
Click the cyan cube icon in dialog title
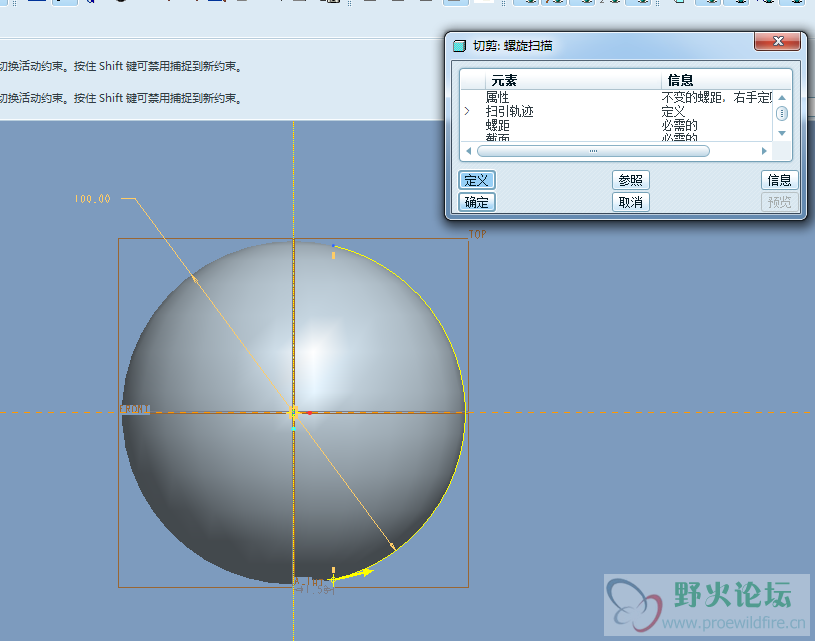459,46
